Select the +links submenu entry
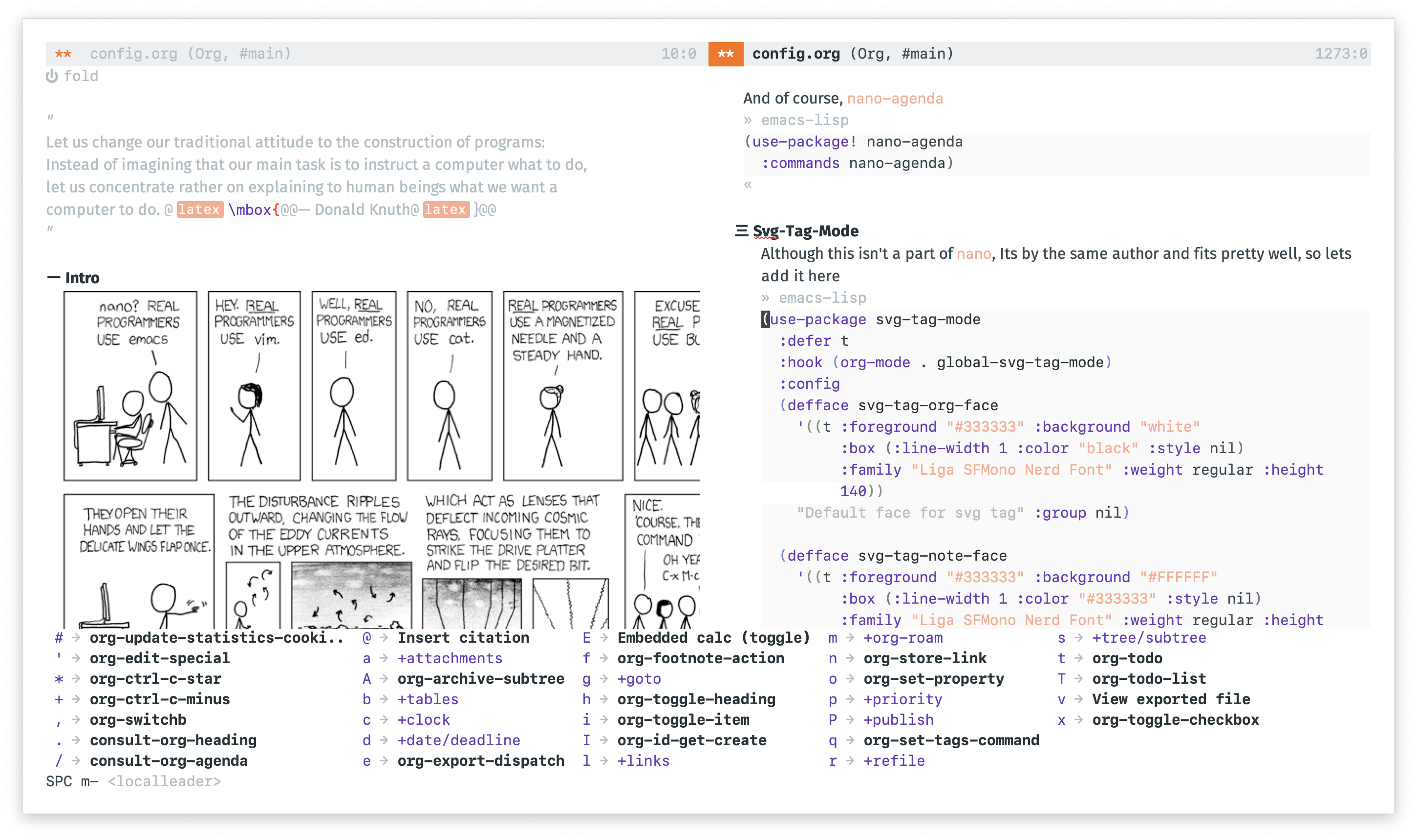Image resolution: width=1417 pixels, height=840 pixels. pos(644,761)
